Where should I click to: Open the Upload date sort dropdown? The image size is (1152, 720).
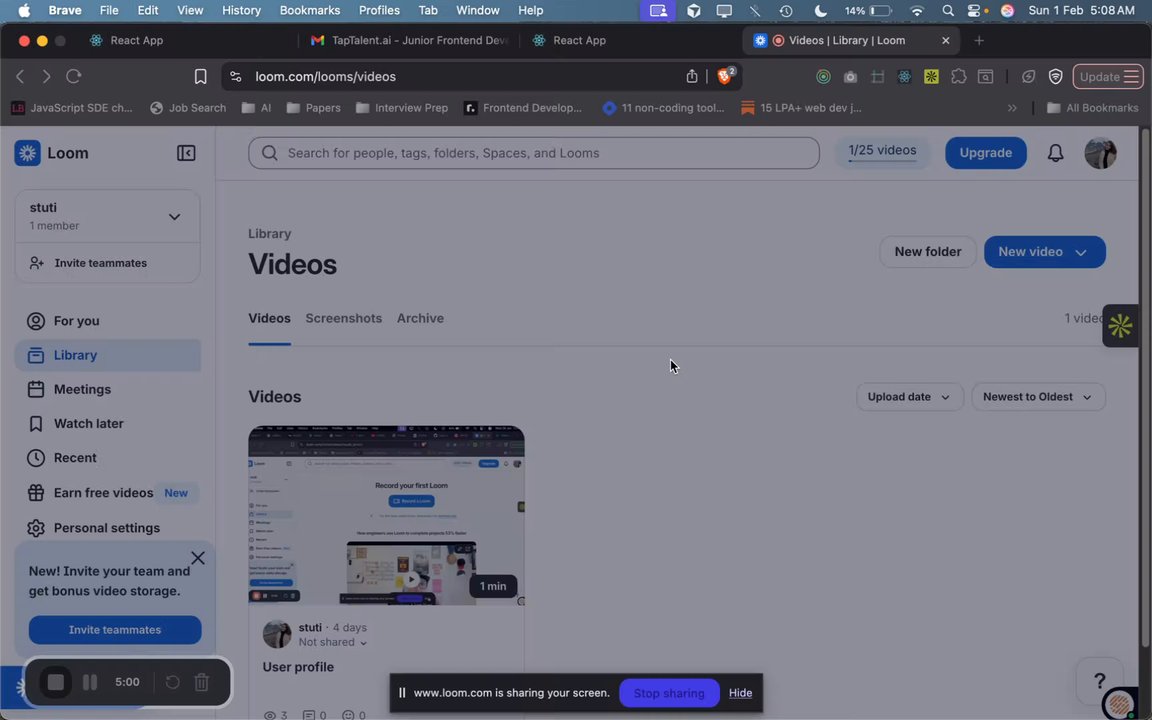pos(909,397)
